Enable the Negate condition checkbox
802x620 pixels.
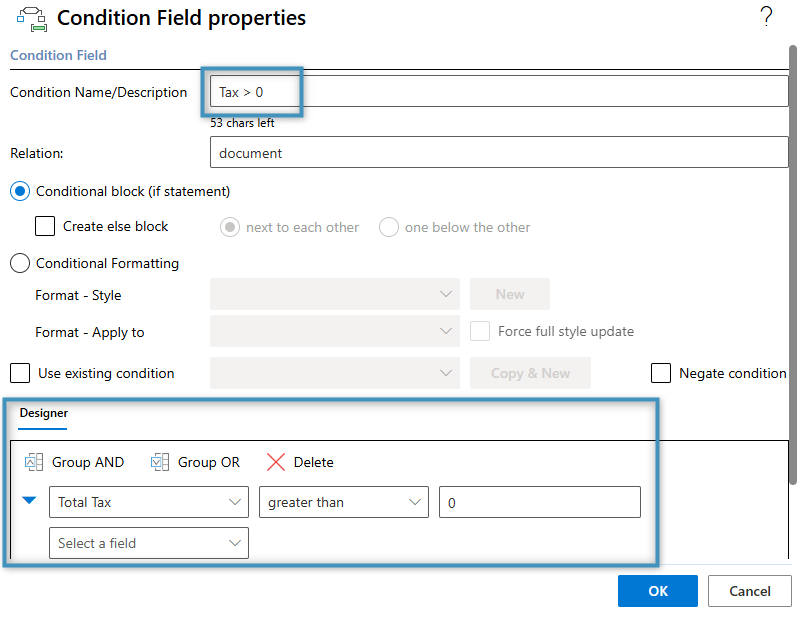661,373
